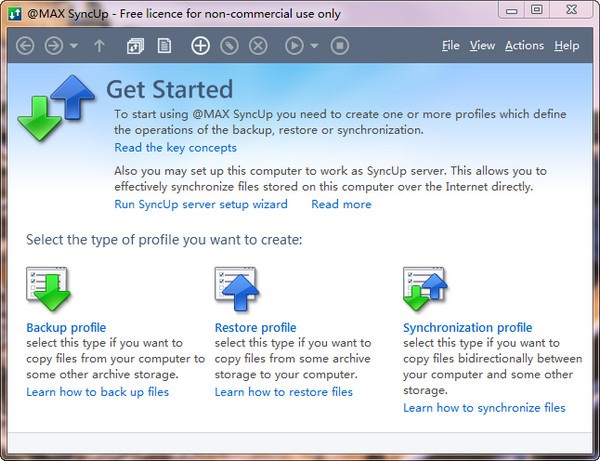
Task: Click the Up one level arrow
Action: [x=99, y=45]
